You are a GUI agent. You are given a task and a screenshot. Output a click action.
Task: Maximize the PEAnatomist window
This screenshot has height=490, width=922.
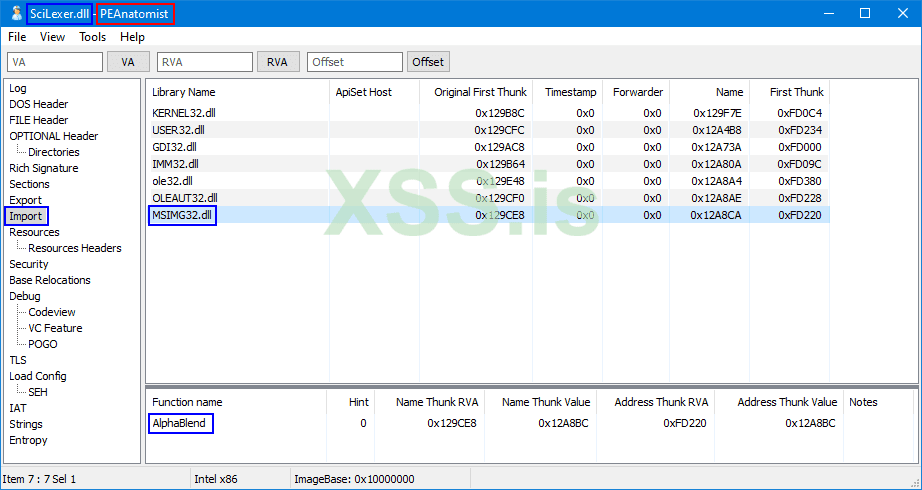(x=865, y=14)
